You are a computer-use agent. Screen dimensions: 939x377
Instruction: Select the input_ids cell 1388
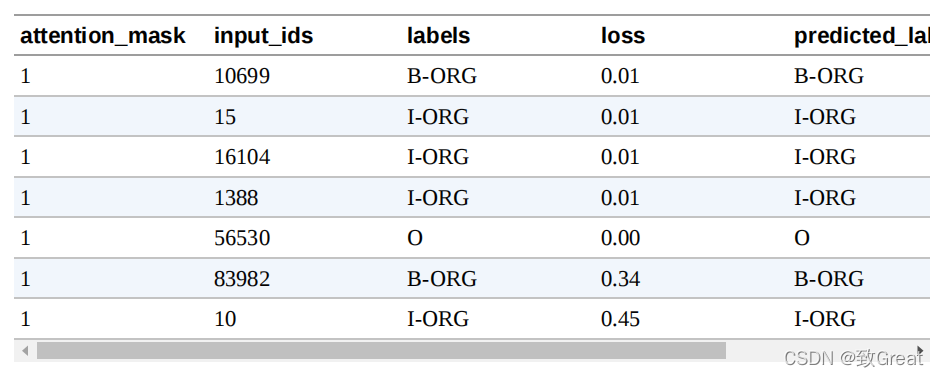pyautogui.click(x=236, y=197)
